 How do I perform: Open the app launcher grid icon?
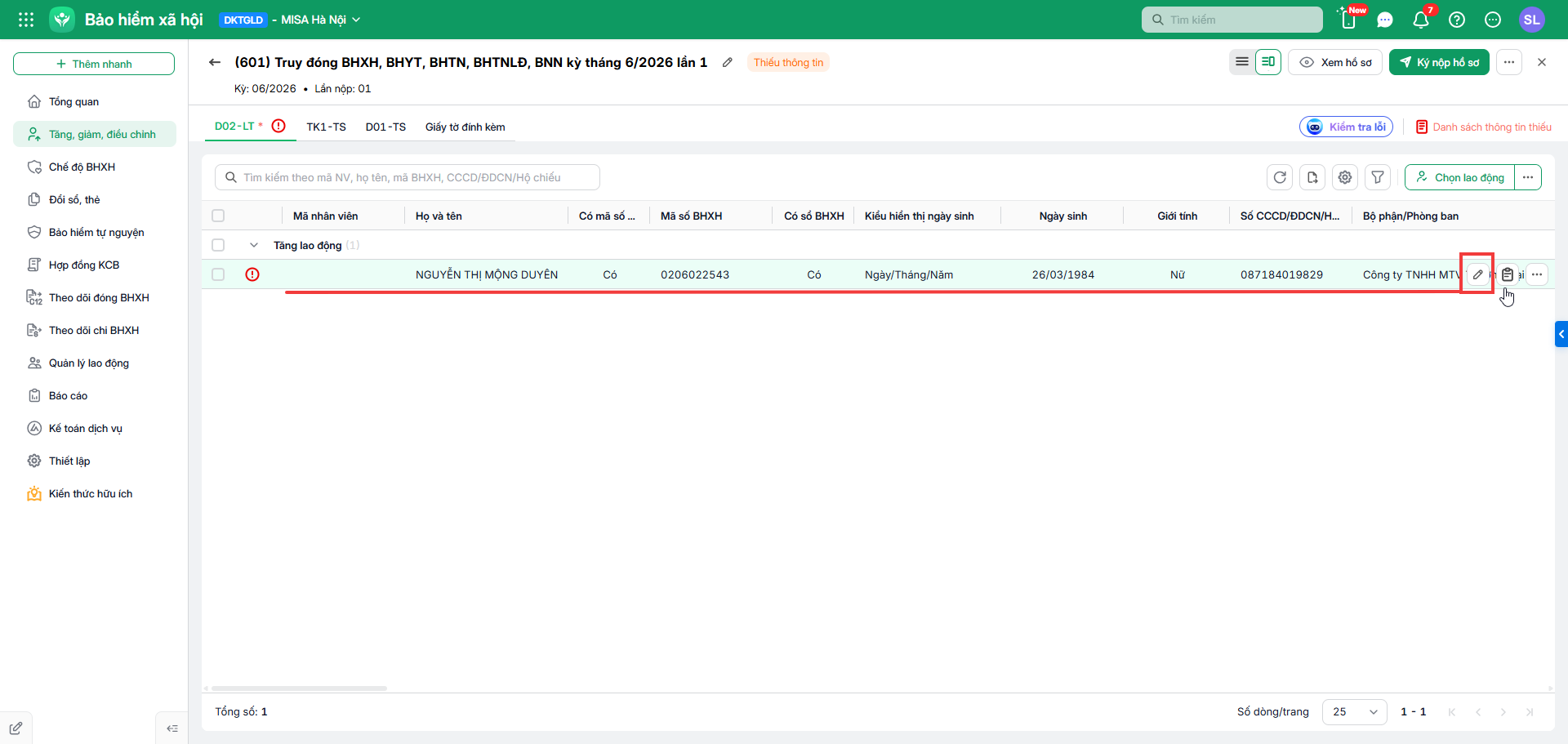point(26,20)
